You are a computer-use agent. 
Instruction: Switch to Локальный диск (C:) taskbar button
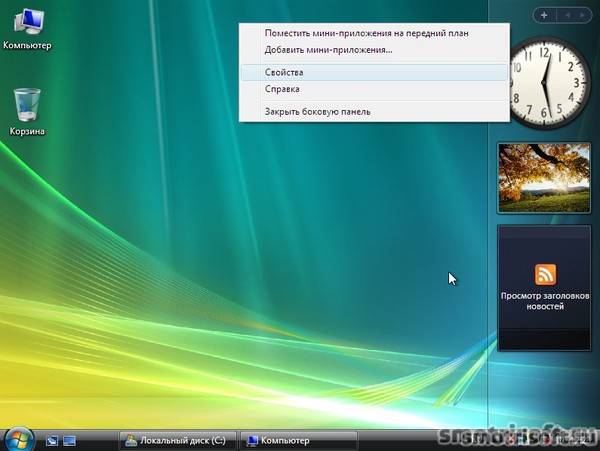pyautogui.click(x=176, y=440)
